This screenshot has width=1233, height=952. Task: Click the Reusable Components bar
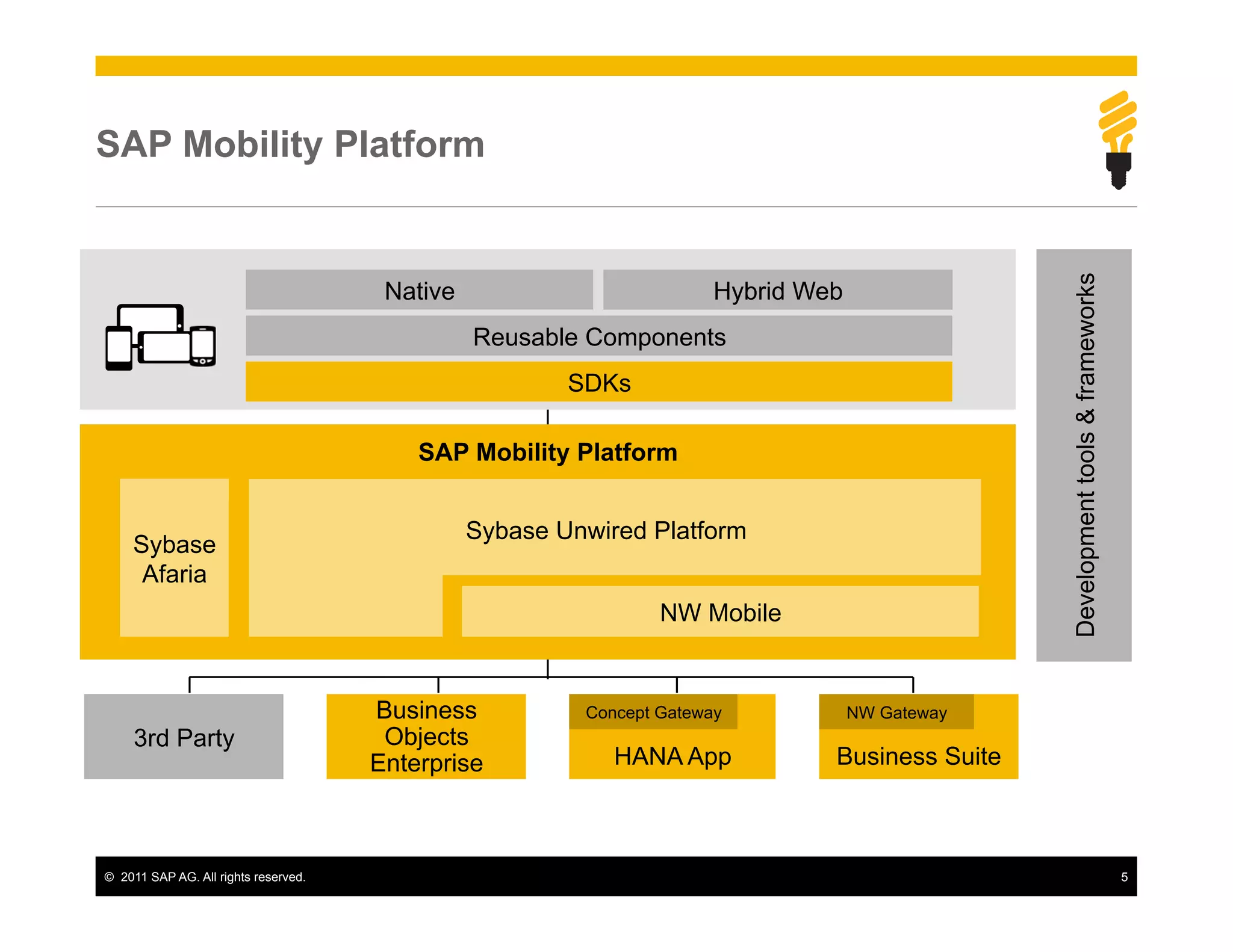598,336
